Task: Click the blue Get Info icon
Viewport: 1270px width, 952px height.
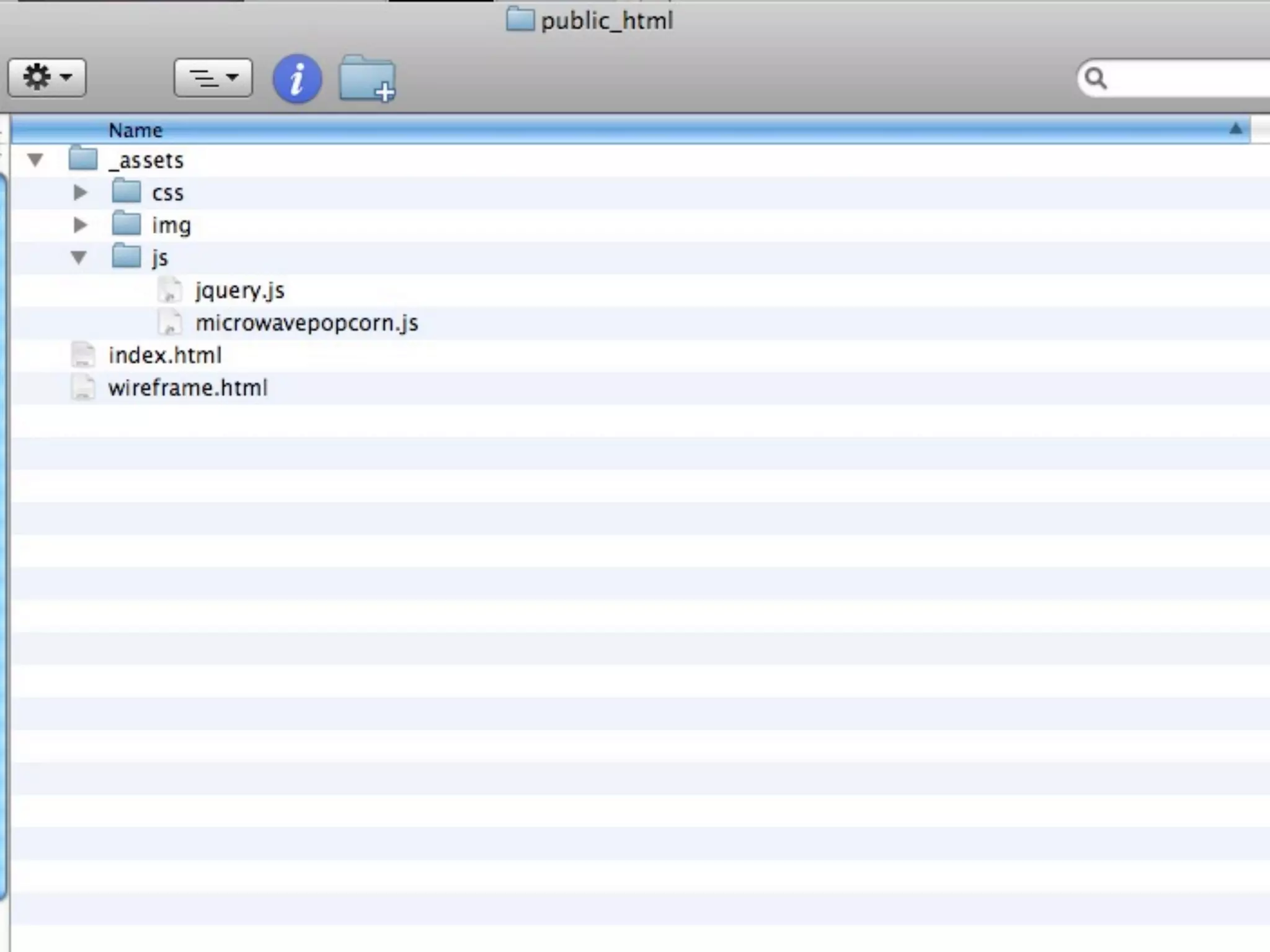Action: (x=297, y=79)
